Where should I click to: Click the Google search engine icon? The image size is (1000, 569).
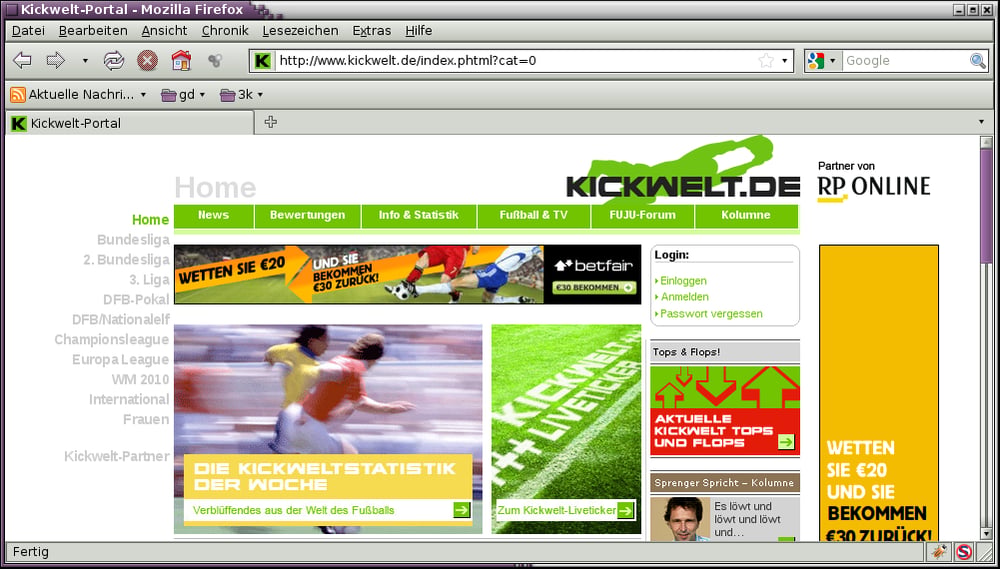816,61
